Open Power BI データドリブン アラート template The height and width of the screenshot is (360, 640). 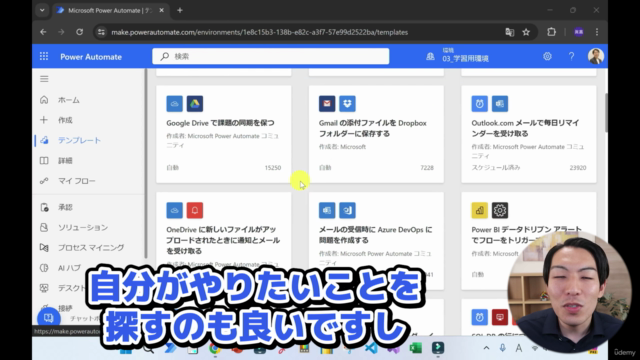[x=529, y=241]
